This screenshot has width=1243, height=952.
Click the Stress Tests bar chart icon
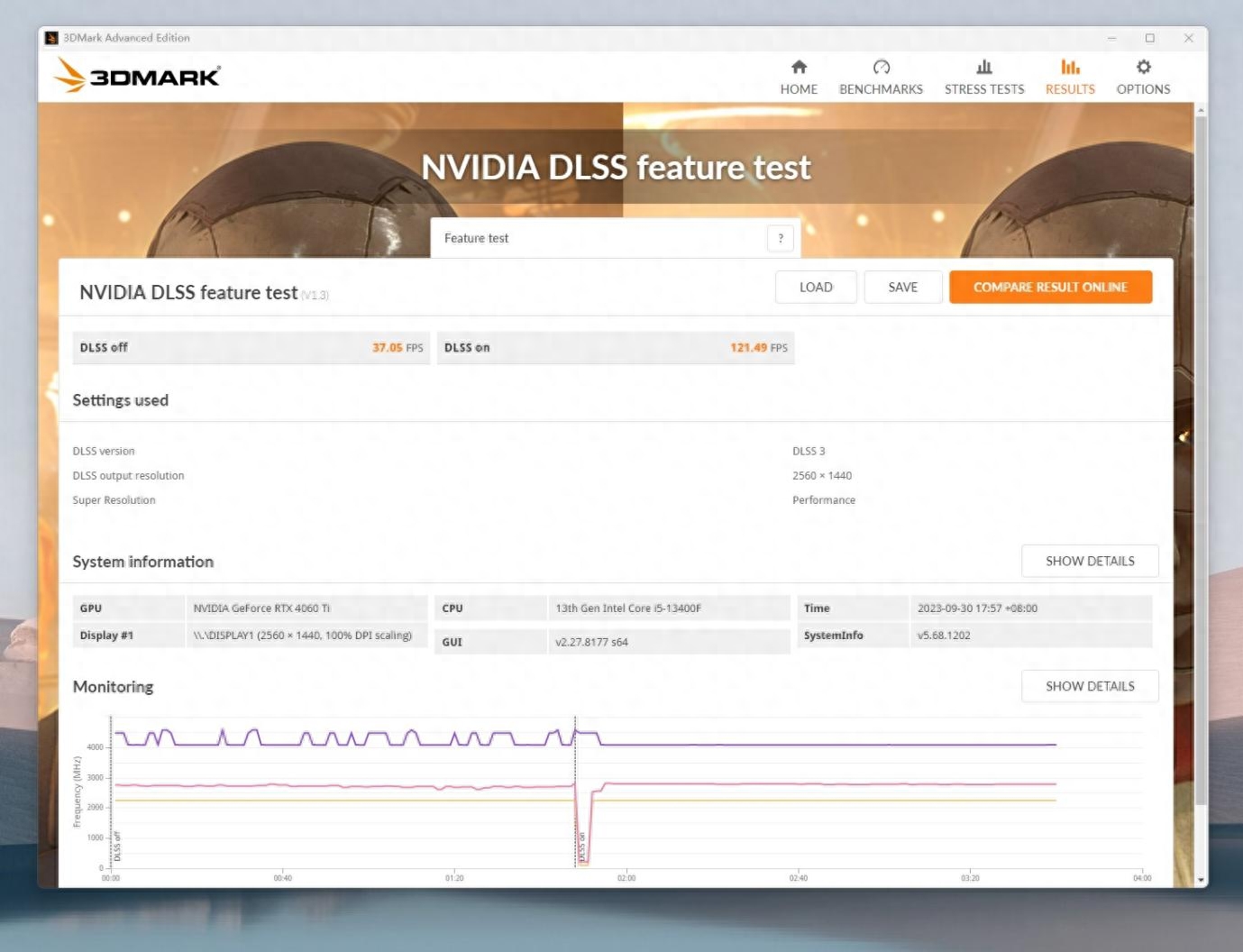tap(984, 67)
